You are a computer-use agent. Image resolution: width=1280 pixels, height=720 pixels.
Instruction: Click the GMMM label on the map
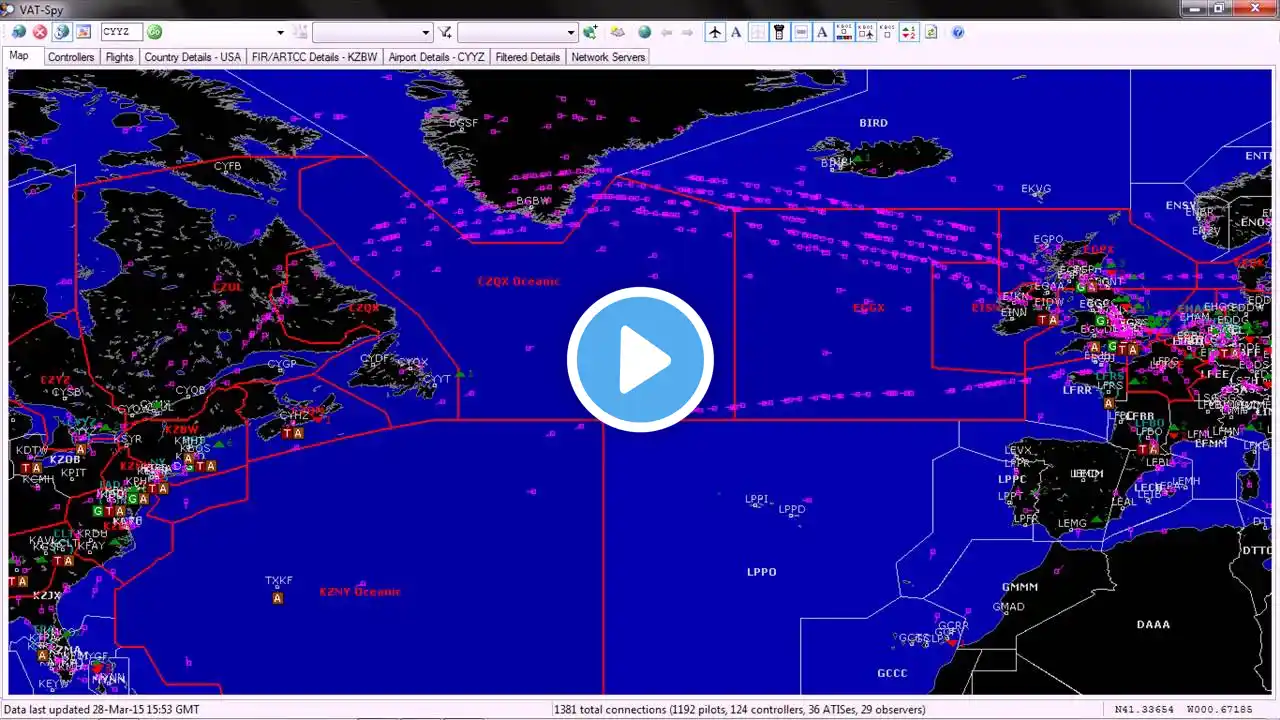tap(1019, 588)
